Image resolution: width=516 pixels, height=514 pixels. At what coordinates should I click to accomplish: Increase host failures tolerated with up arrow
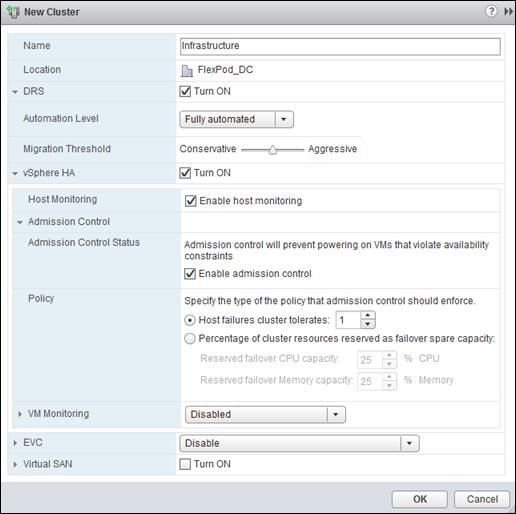(x=368, y=315)
